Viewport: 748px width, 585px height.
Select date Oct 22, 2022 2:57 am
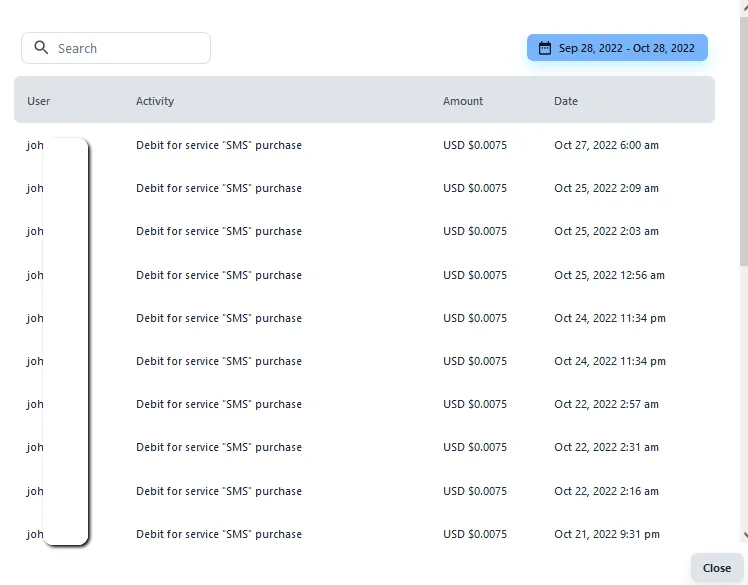[606, 404]
